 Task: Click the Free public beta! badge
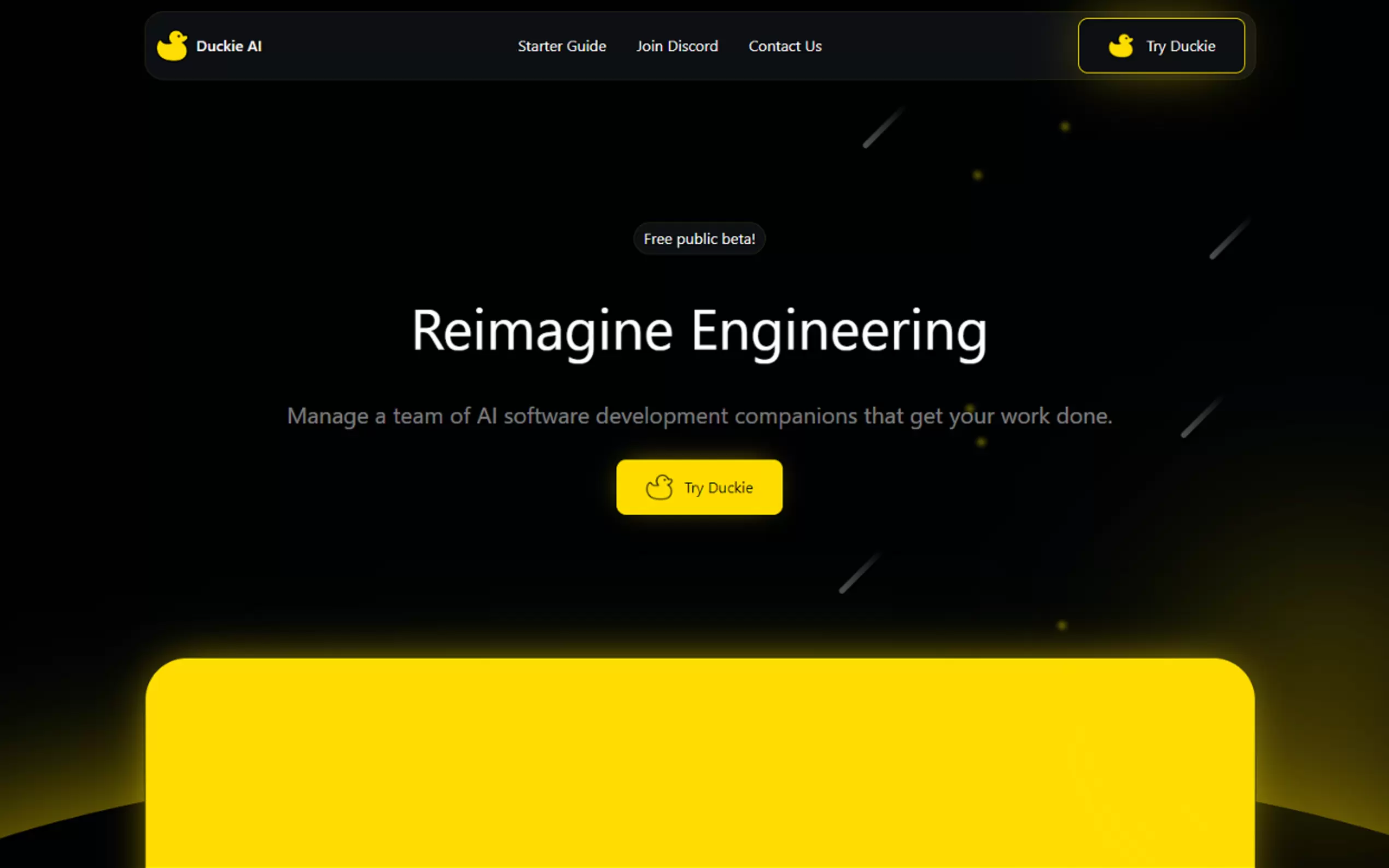click(699, 239)
